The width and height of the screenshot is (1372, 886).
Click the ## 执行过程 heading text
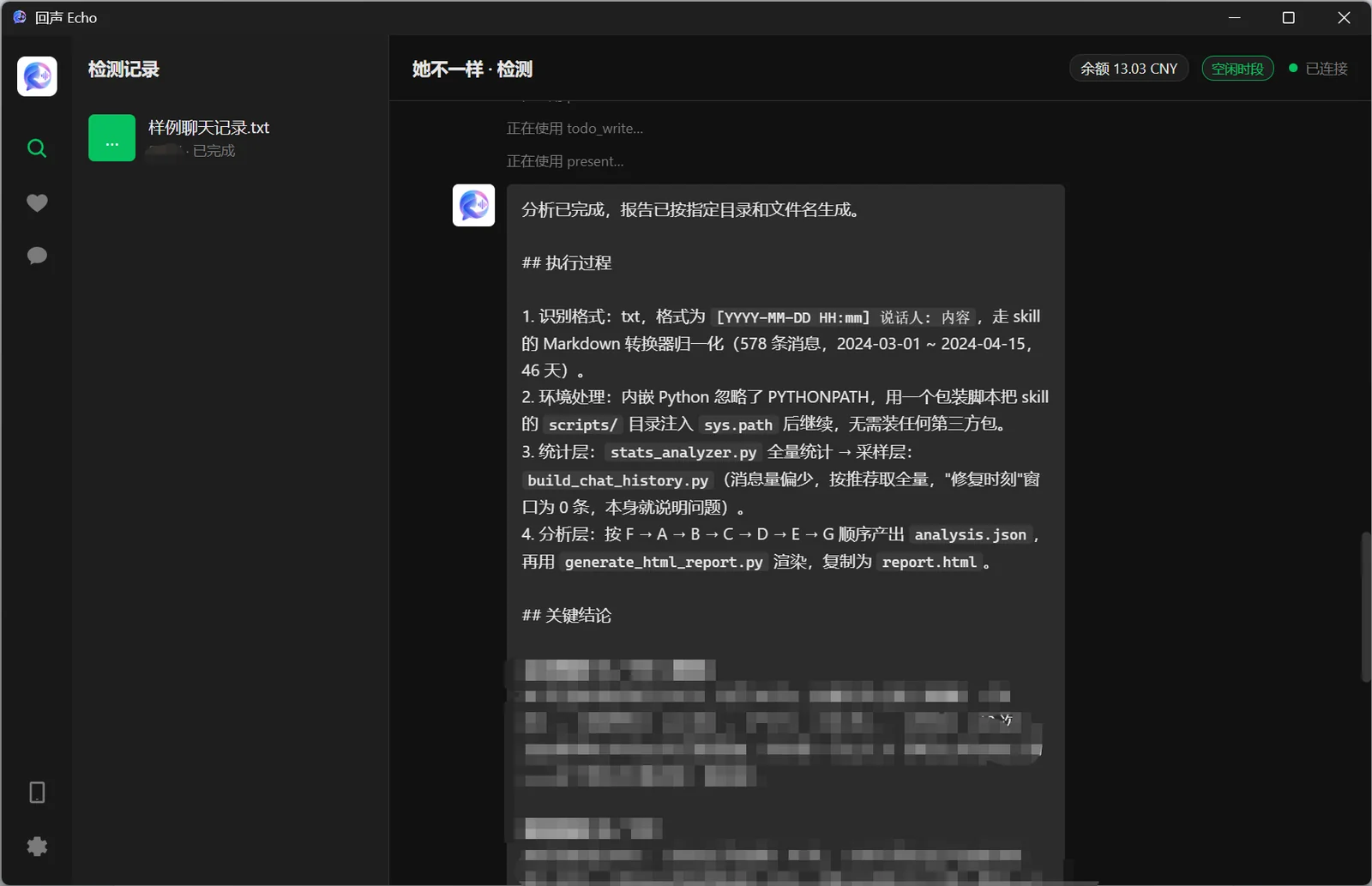point(567,263)
